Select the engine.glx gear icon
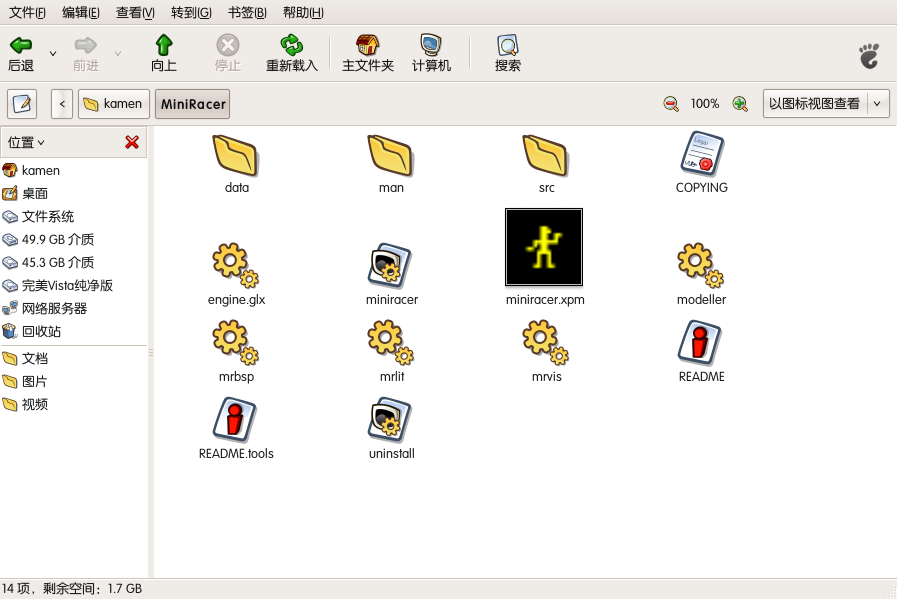Screen dimensions: 897x599 (236, 265)
